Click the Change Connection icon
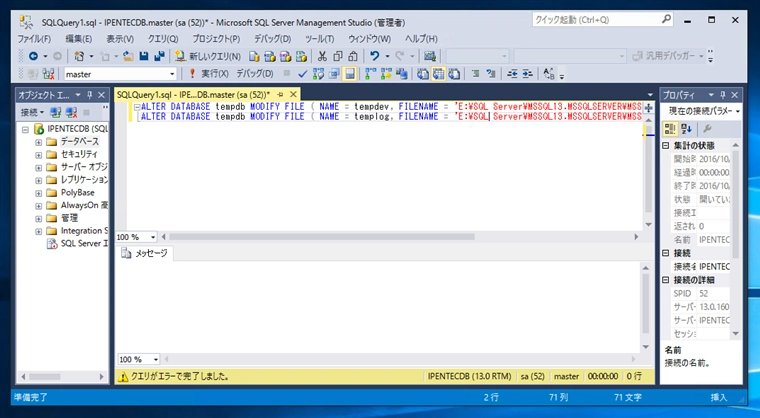The width and height of the screenshot is (760, 418). tap(48, 74)
